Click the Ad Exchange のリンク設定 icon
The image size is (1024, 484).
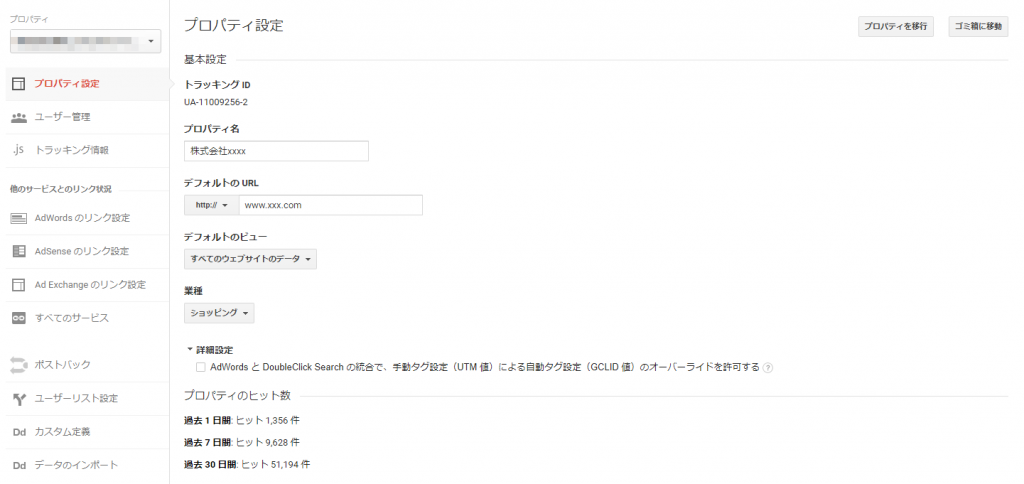coord(18,285)
